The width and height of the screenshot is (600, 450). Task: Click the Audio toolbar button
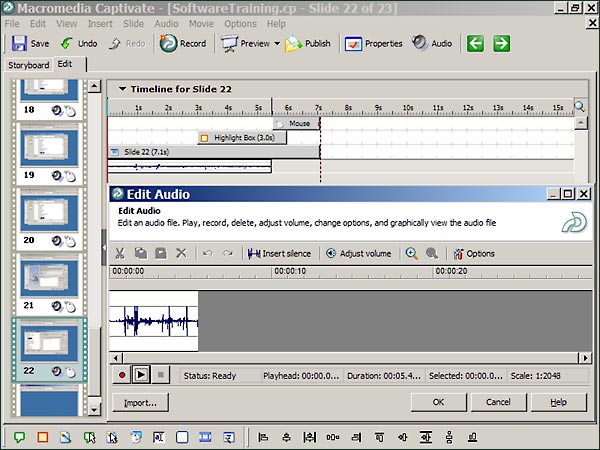point(432,44)
